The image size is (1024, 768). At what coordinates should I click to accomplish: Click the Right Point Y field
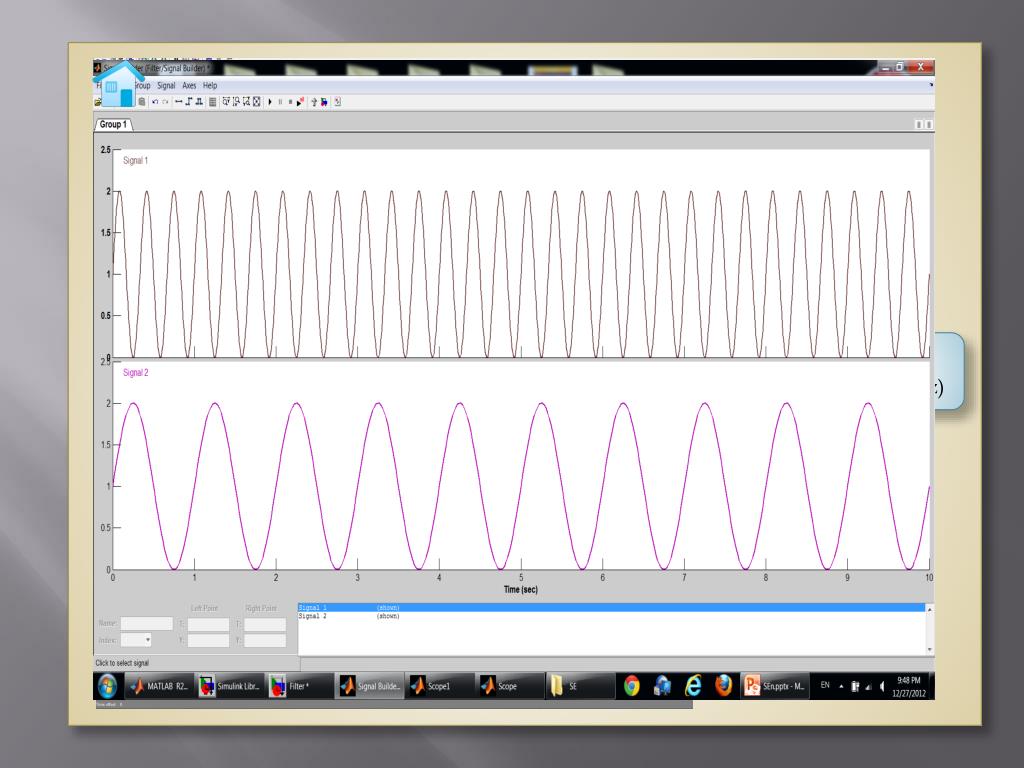265,641
